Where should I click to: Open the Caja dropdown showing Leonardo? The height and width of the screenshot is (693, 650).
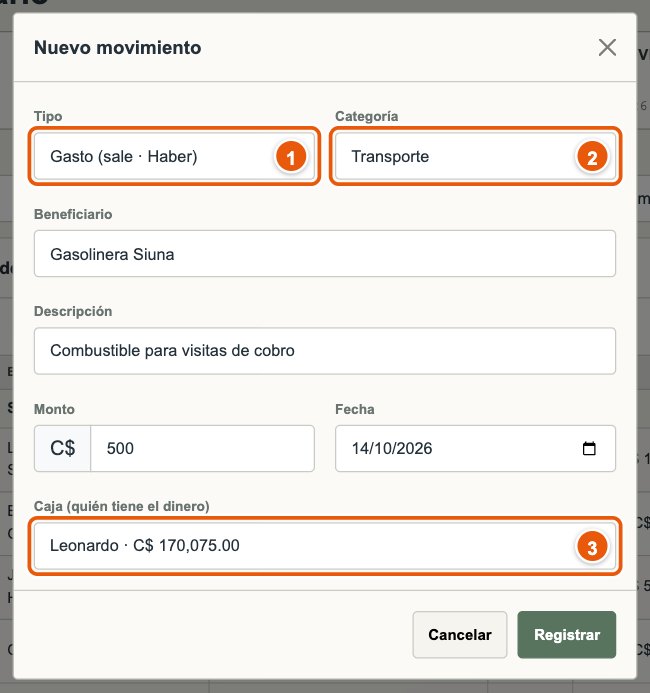[325, 546]
